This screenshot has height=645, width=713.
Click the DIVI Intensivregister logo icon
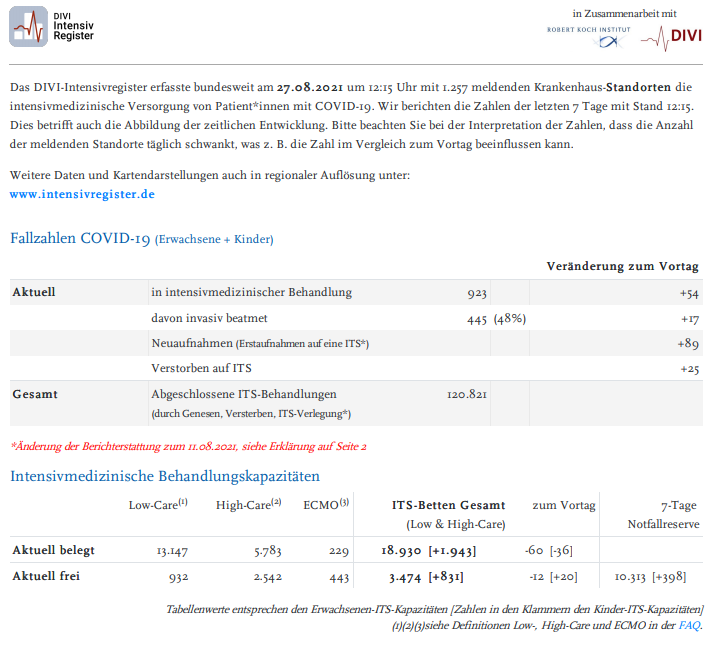tap(28, 26)
